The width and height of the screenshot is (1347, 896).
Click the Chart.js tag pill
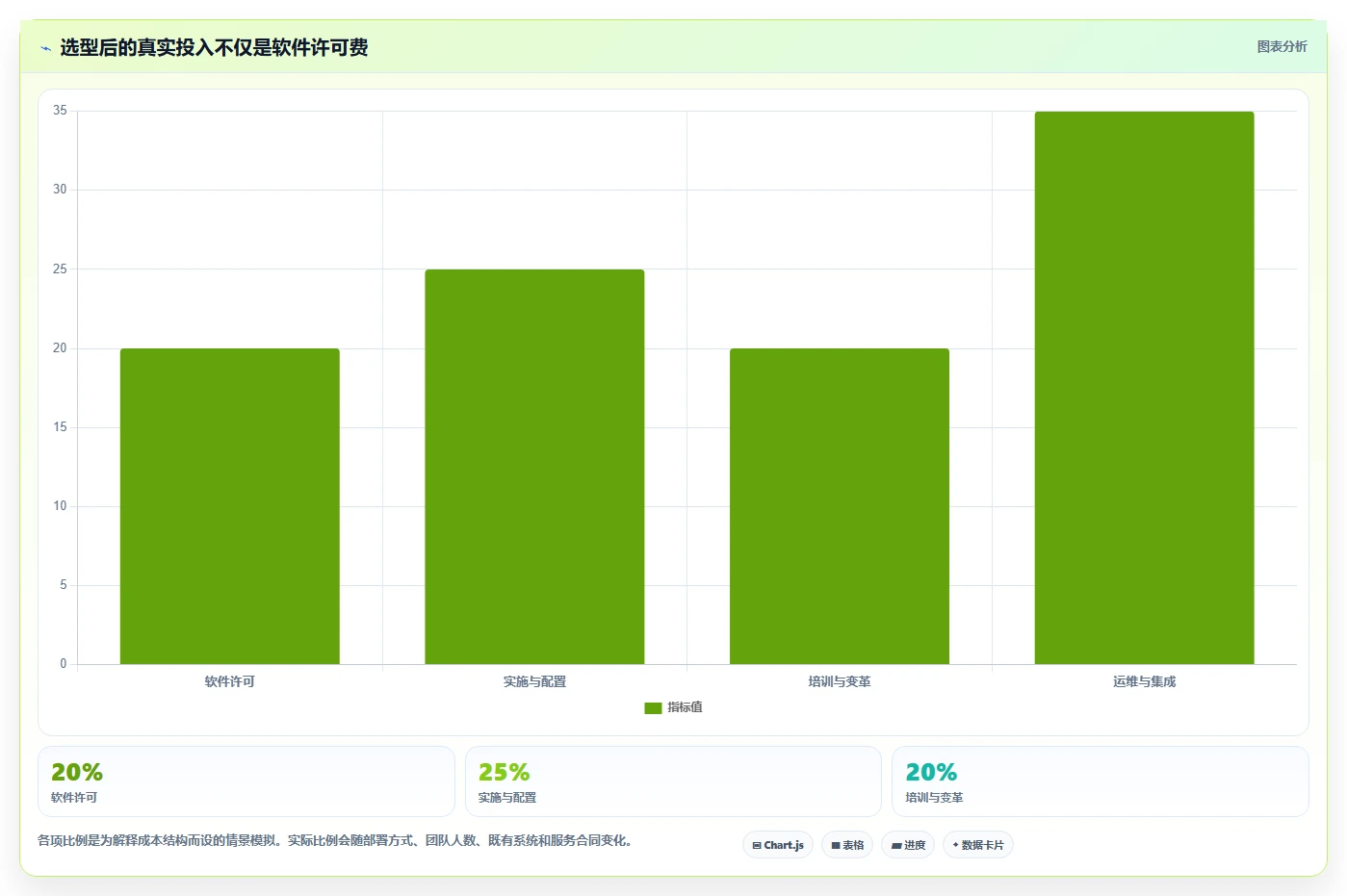tap(778, 845)
